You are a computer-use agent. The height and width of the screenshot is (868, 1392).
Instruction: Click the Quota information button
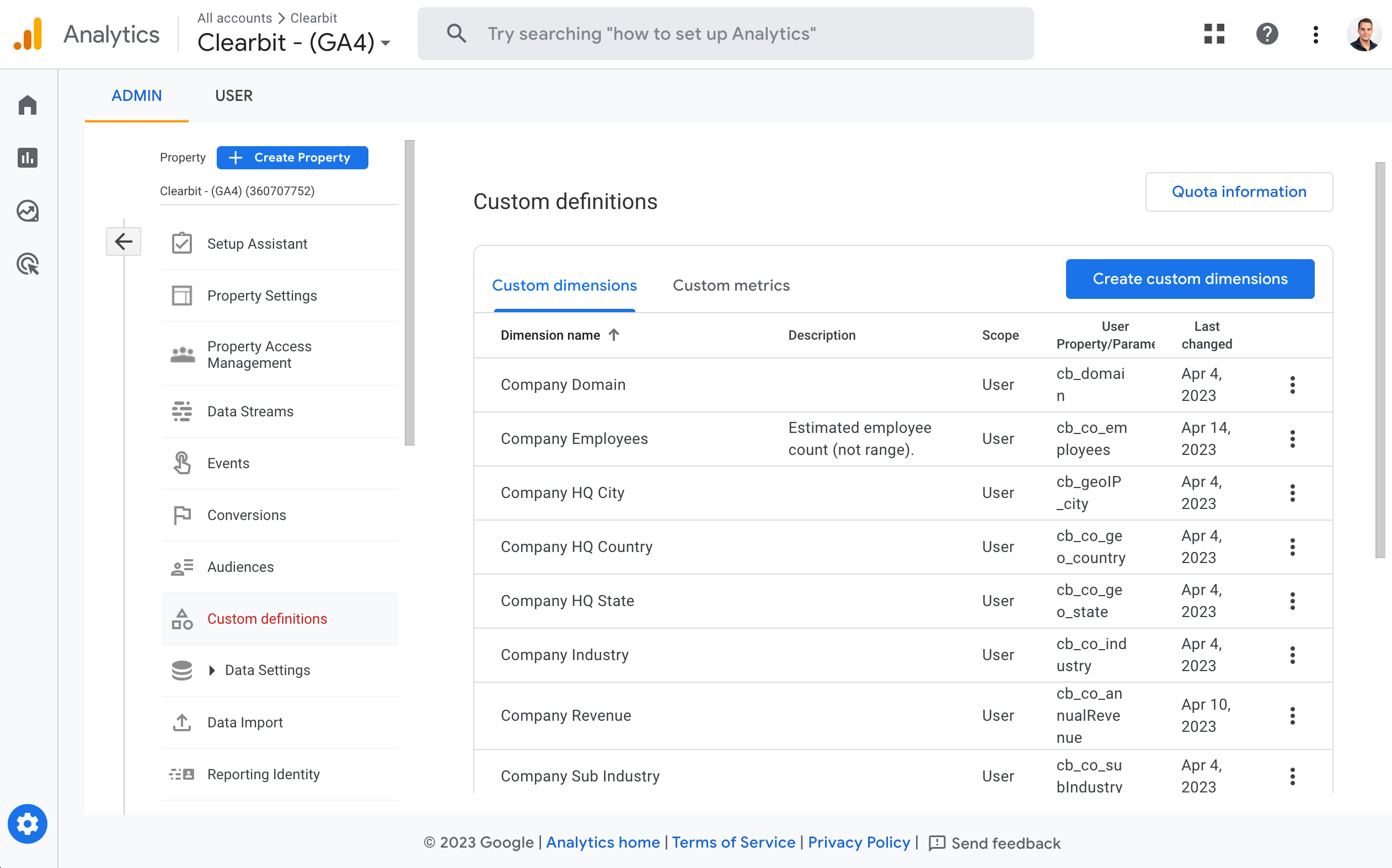(x=1239, y=192)
